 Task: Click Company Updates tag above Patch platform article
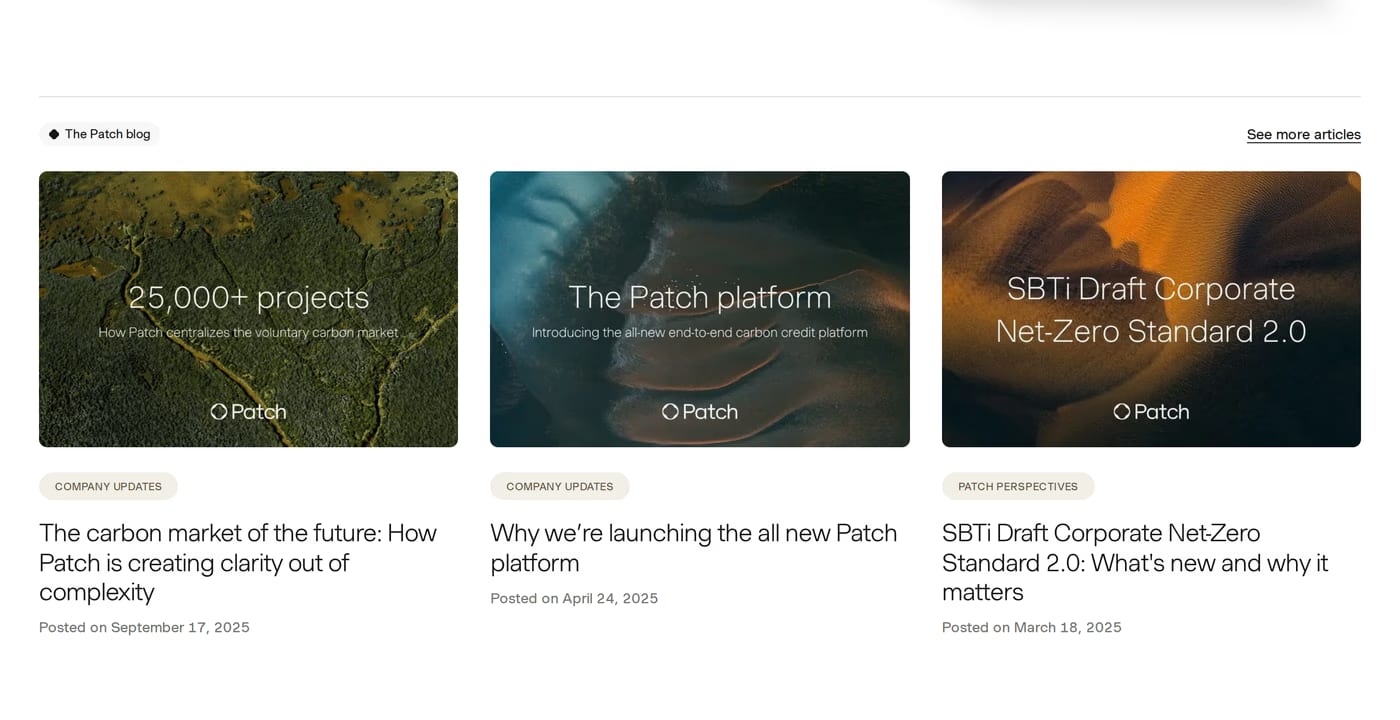pos(560,486)
